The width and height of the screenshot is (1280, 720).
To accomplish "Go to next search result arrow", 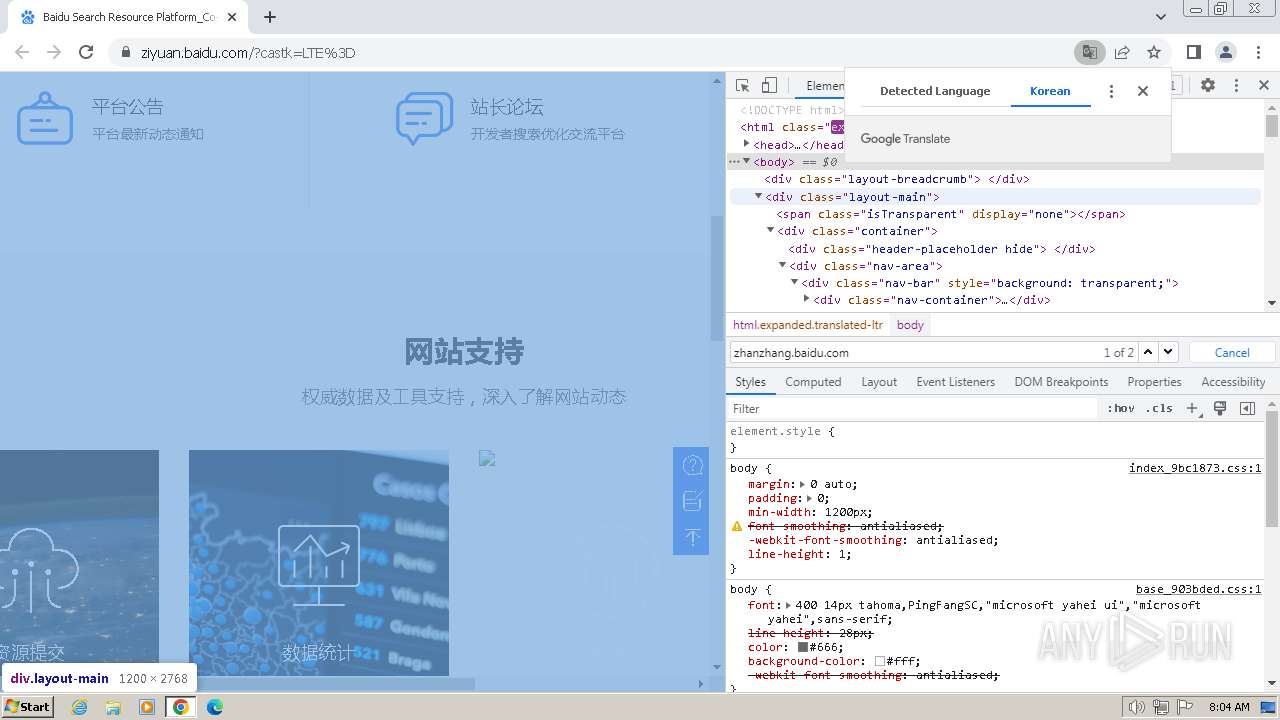I will point(1168,352).
